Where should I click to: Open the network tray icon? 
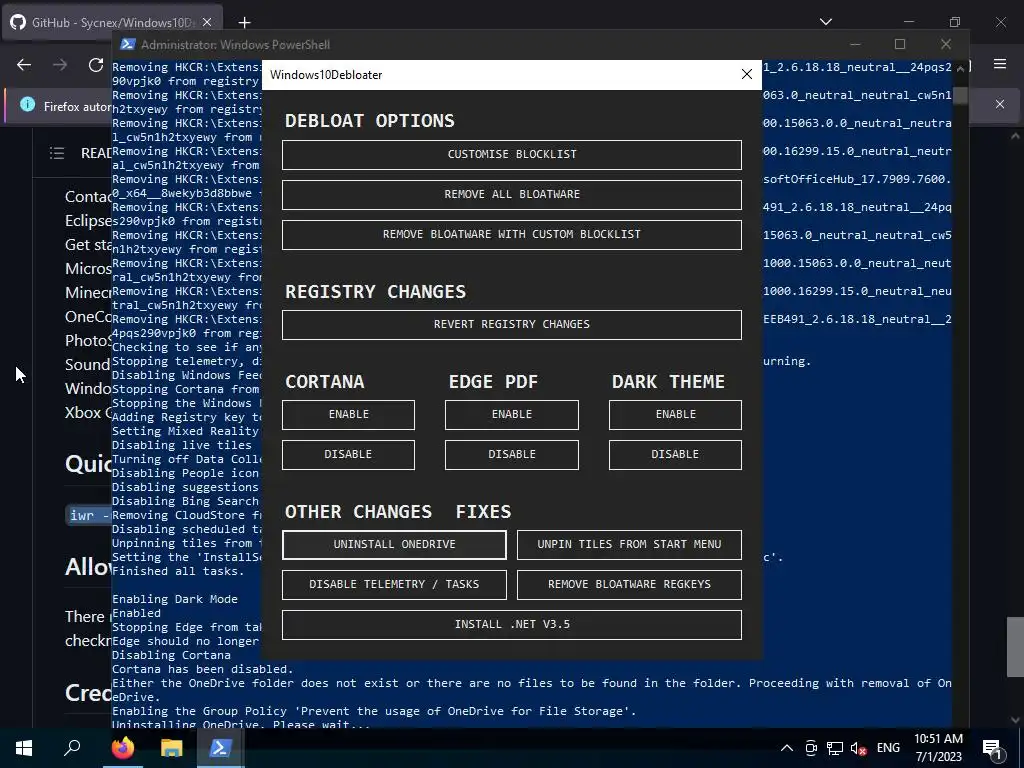point(835,748)
